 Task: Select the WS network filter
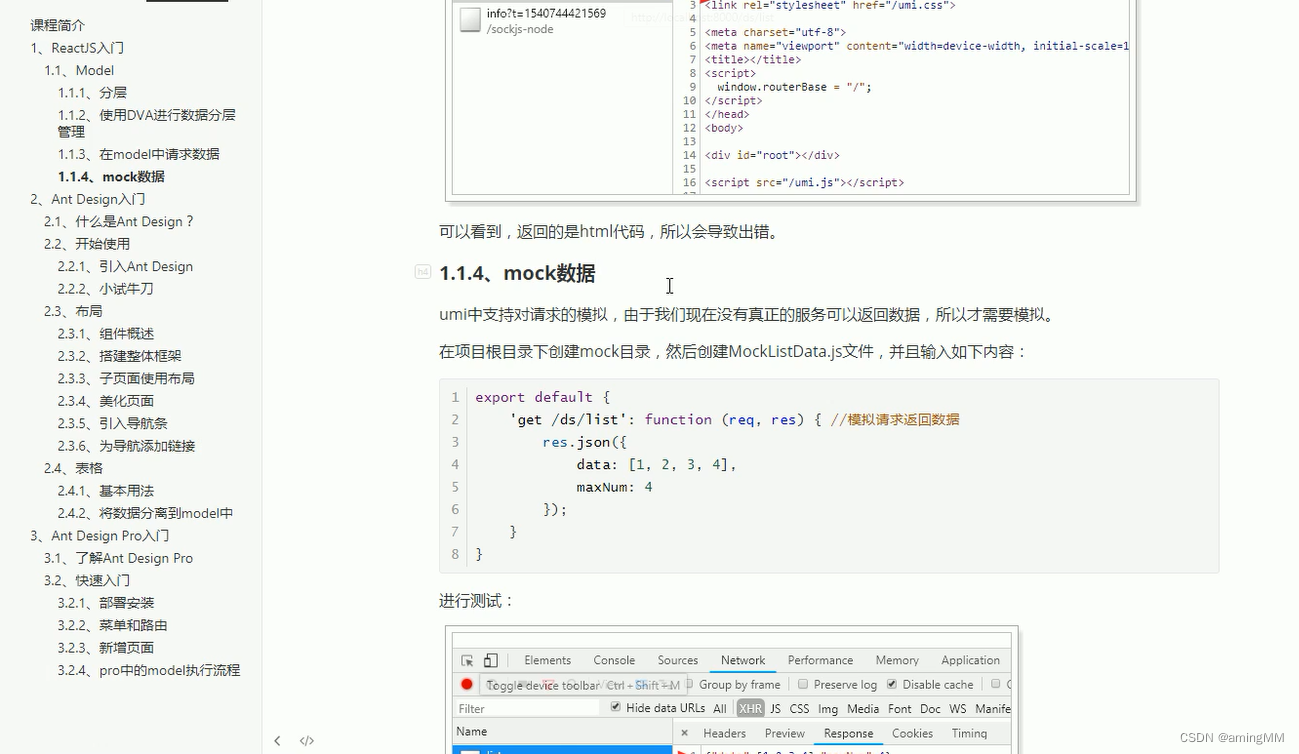tap(958, 708)
